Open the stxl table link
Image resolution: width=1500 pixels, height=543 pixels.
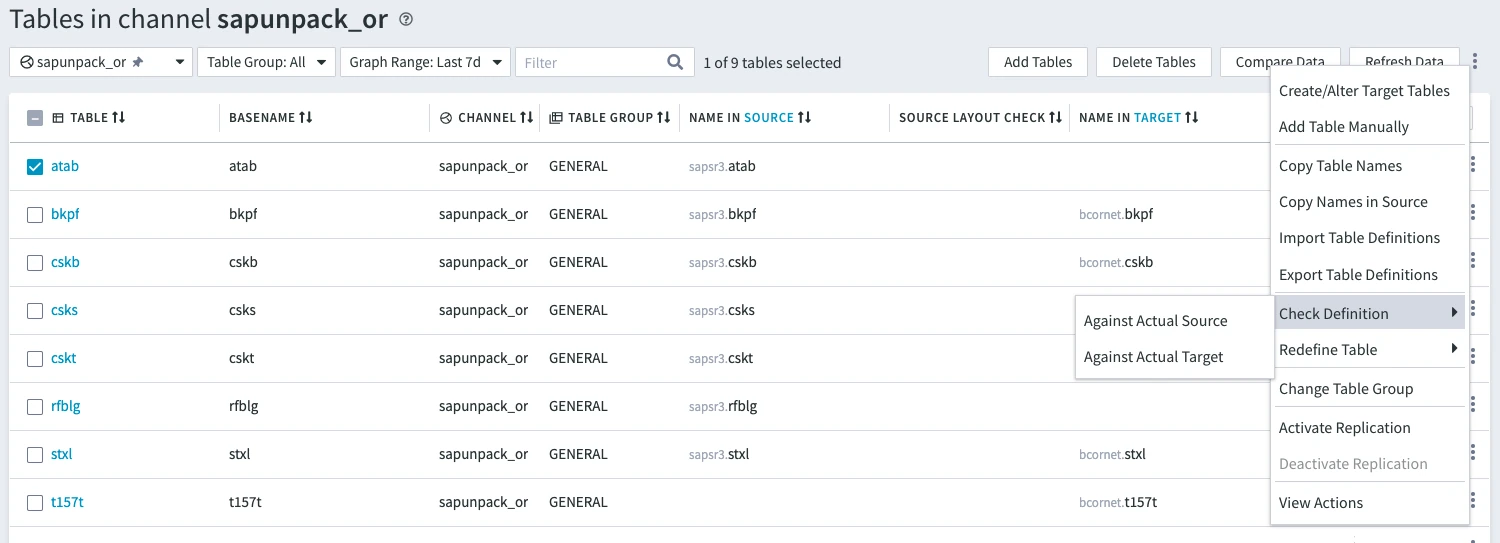click(x=62, y=454)
